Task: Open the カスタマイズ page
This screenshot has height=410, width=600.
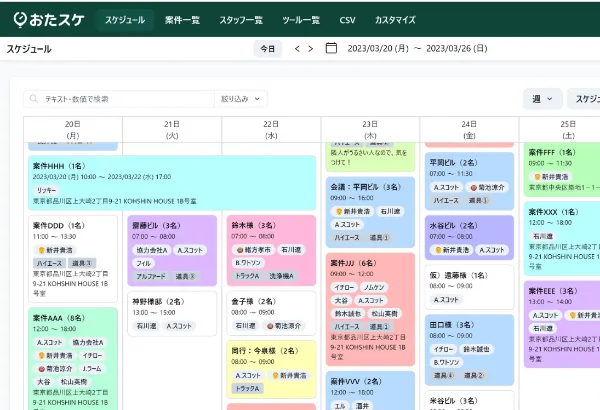Action: [x=398, y=19]
